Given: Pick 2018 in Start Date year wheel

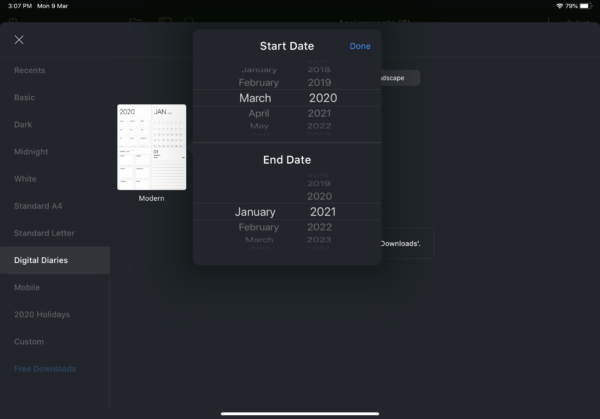Looking at the screenshot, I should tap(319, 70).
